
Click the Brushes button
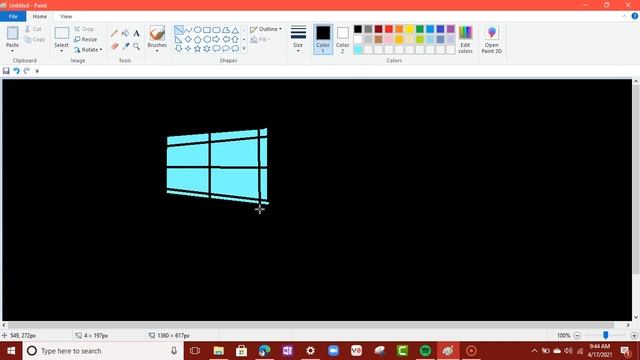click(157, 36)
